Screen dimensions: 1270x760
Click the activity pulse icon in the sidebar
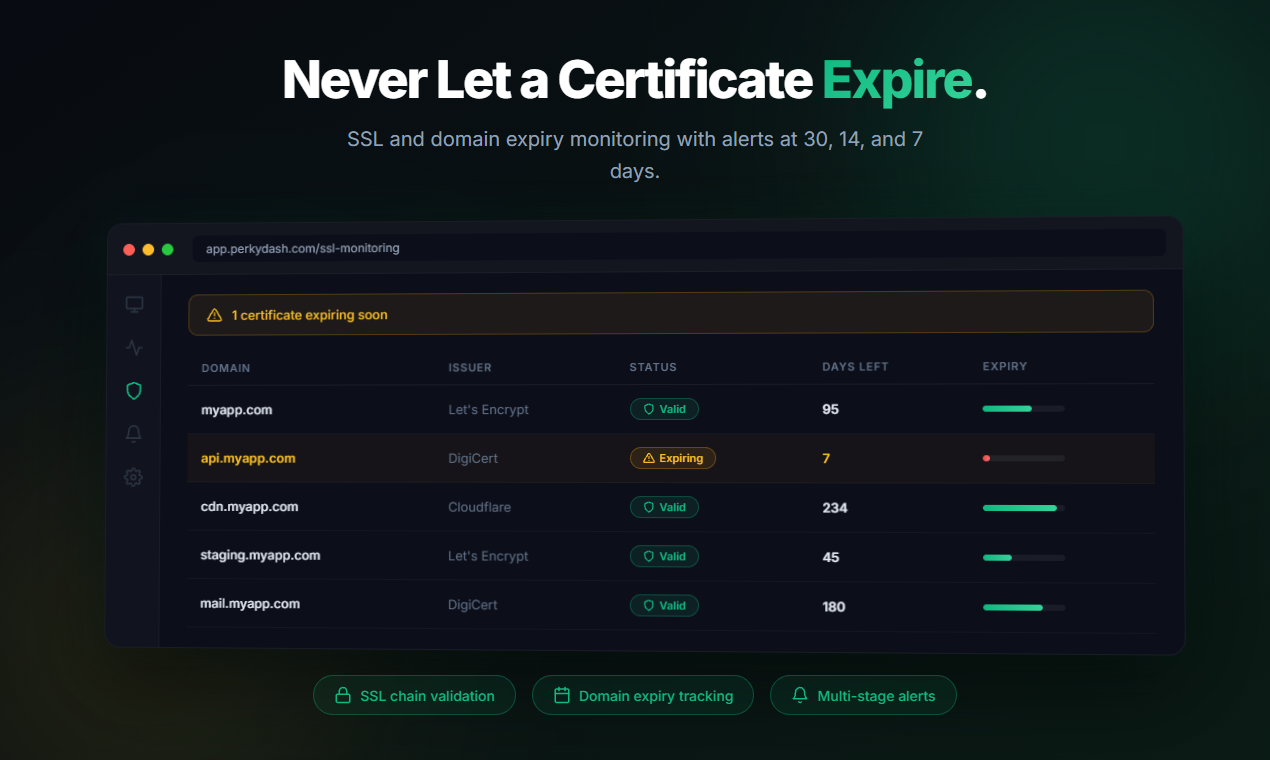coord(133,347)
